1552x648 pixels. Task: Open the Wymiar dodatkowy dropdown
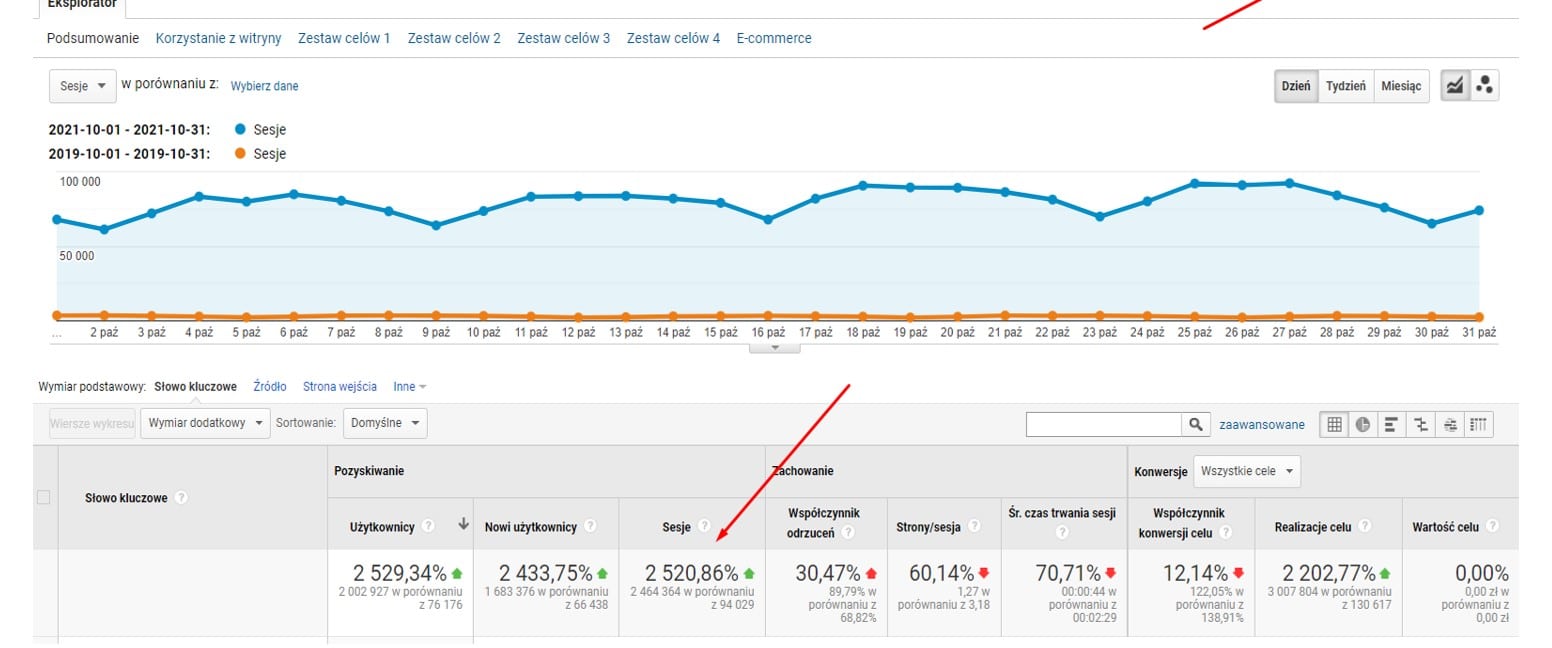click(207, 423)
